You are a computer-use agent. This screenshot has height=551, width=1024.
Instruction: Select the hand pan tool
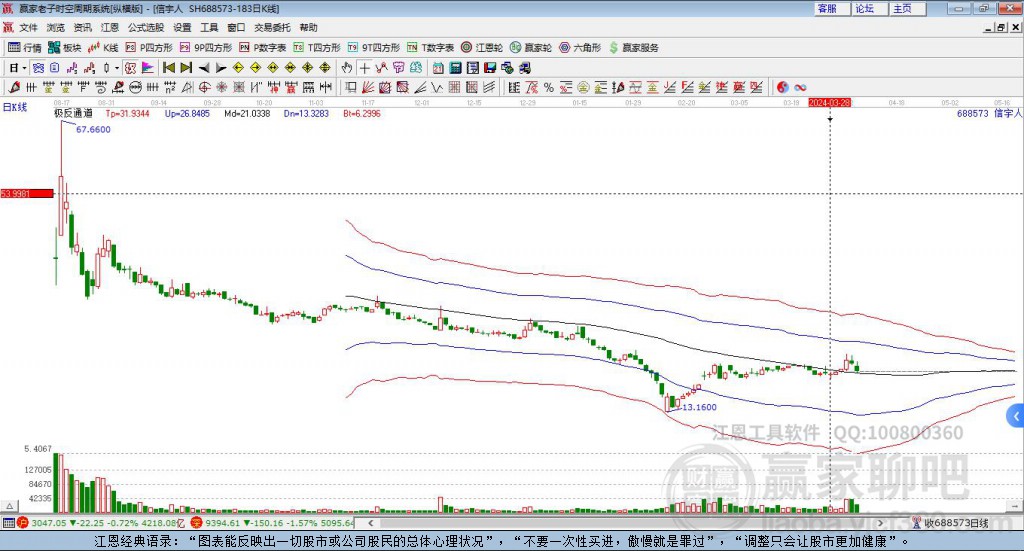point(347,68)
